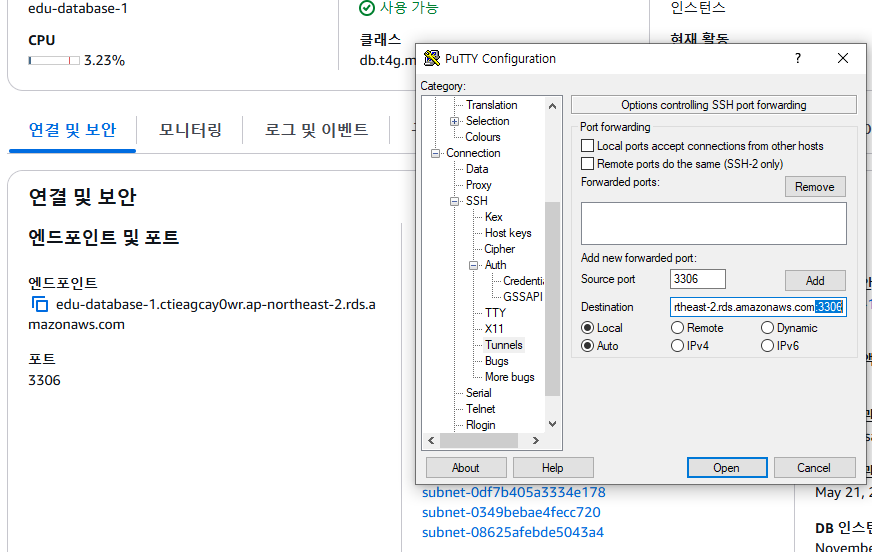Click the PuTTY icon in the title bar
Image resolution: width=872 pixels, height=552 pixels.
pyautogui.click(x=432, y=58)
